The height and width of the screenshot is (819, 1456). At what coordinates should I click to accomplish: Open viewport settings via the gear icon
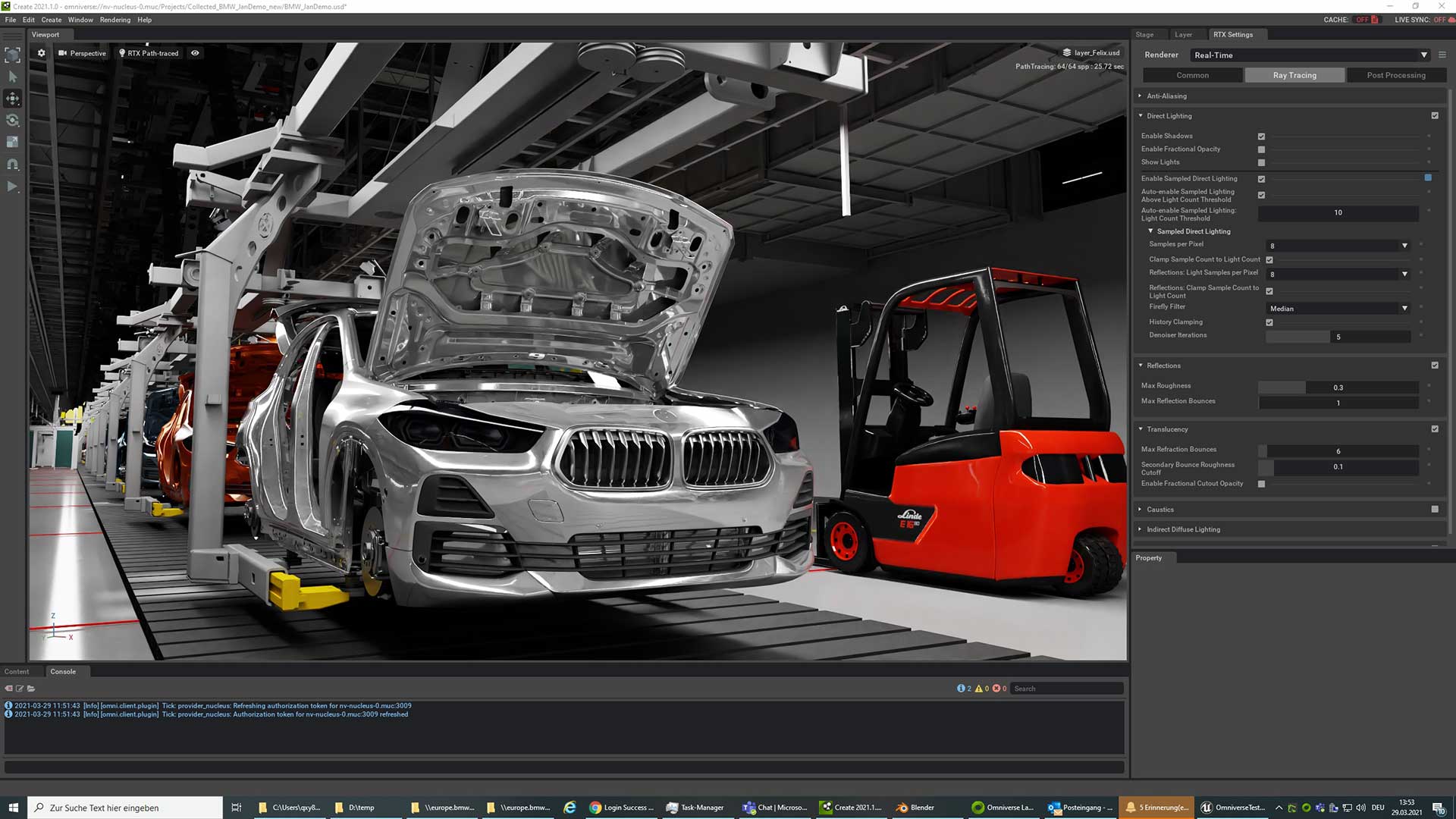point(41,53)
